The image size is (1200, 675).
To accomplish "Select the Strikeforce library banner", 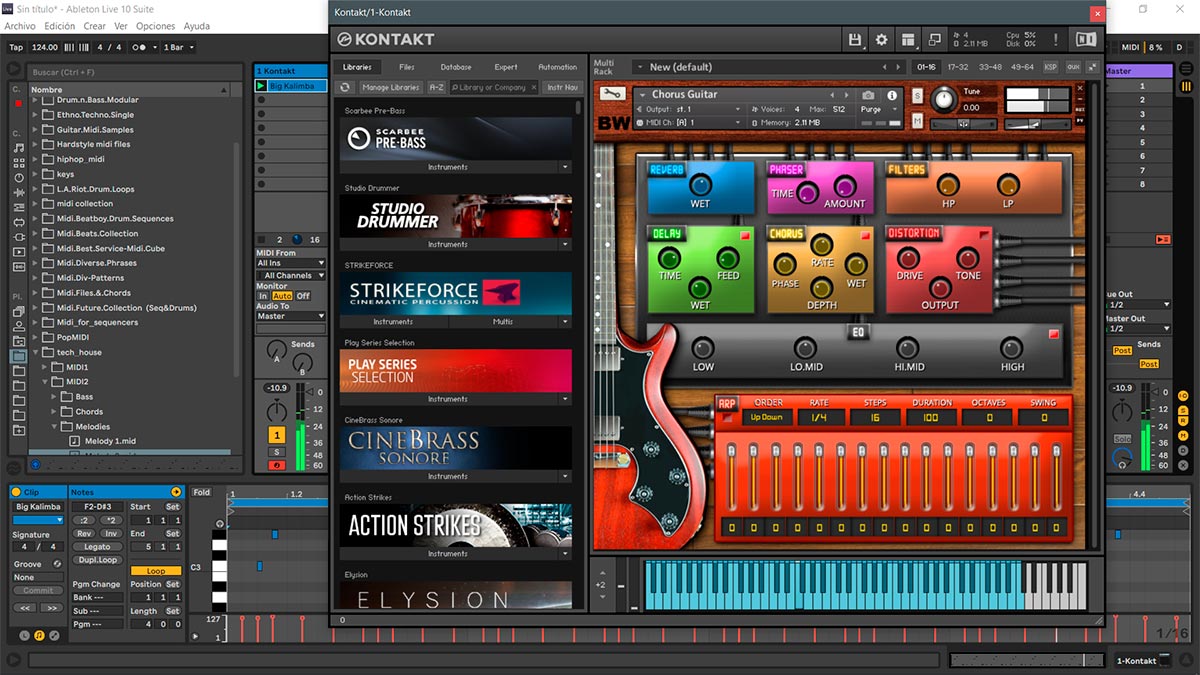I will coord(456,293).
